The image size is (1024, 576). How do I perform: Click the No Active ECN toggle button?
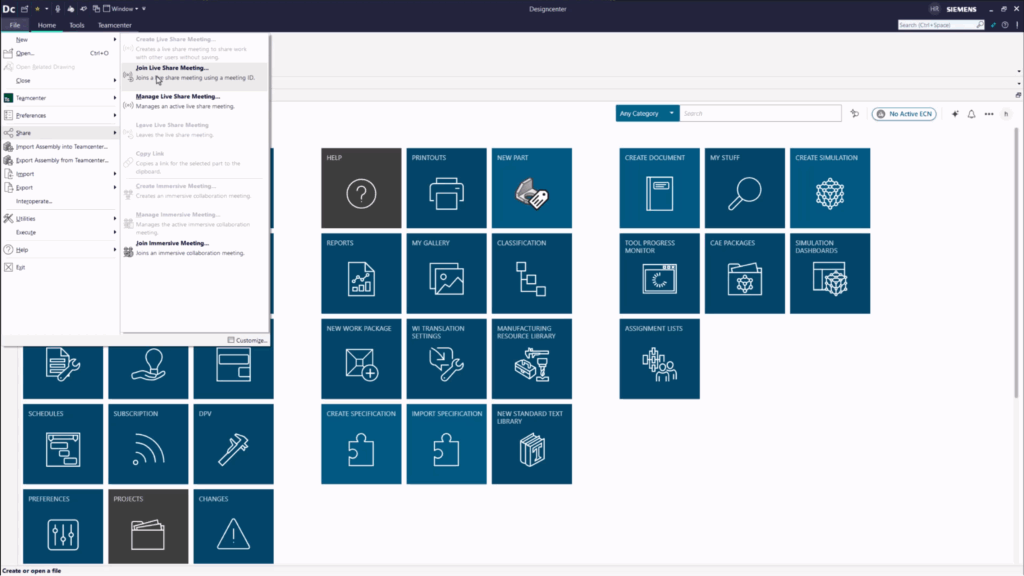coord(904,114)
